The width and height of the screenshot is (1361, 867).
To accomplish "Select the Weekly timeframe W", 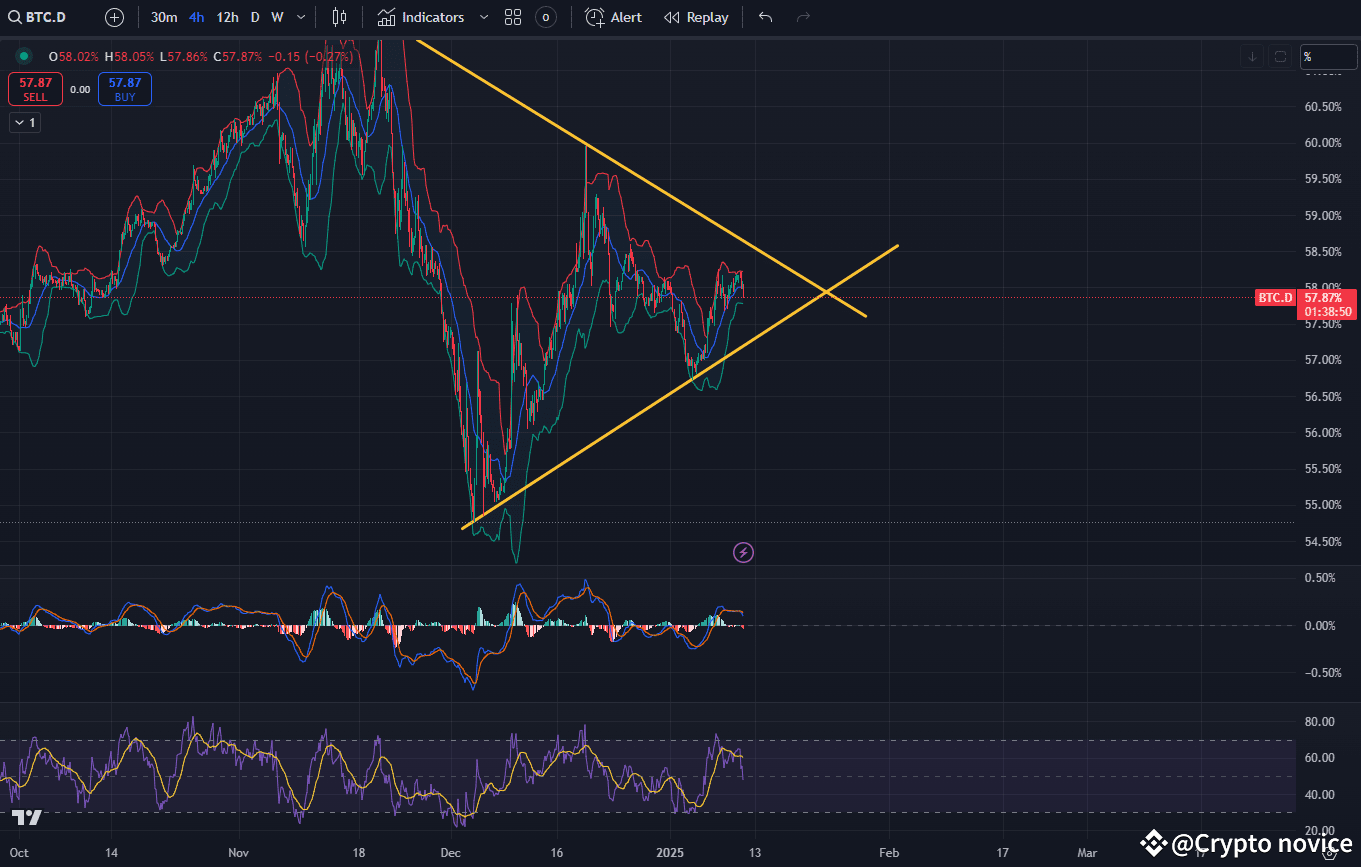I will point(276,17).
